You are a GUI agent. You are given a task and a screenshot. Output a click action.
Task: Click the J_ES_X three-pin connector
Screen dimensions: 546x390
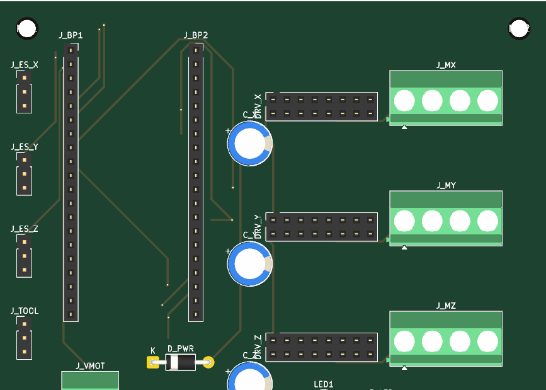point(24,92)
